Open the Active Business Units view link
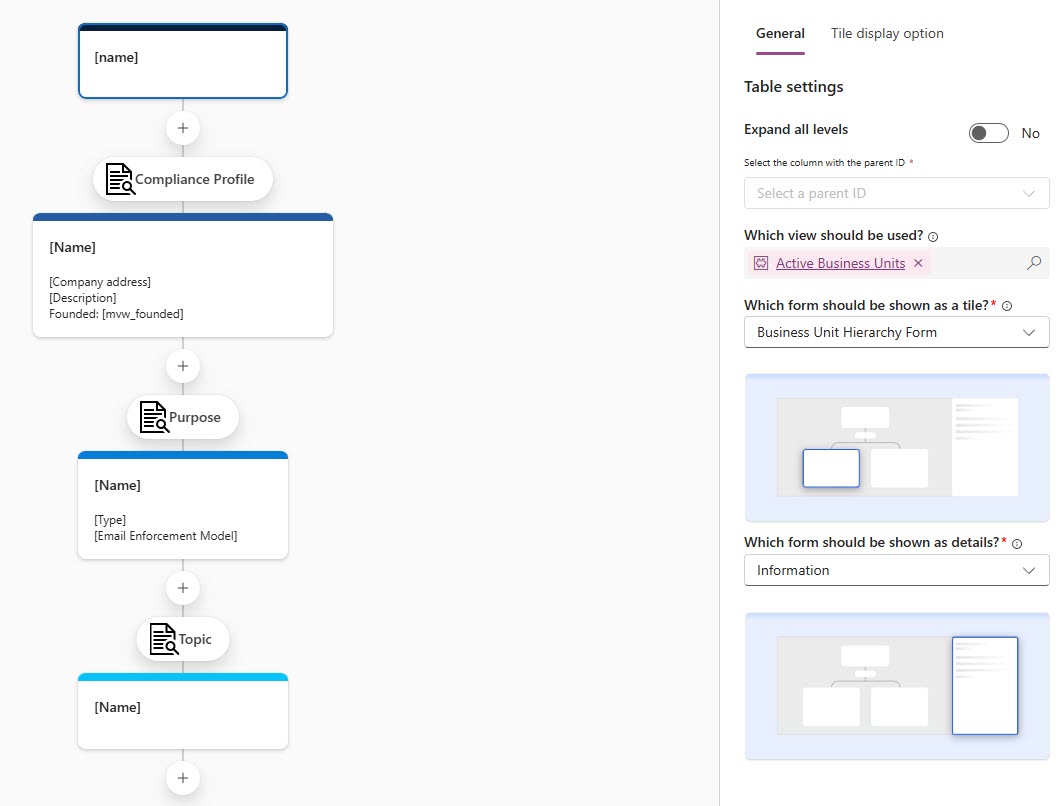This screenshot has height=806, width=1062. 840,263
